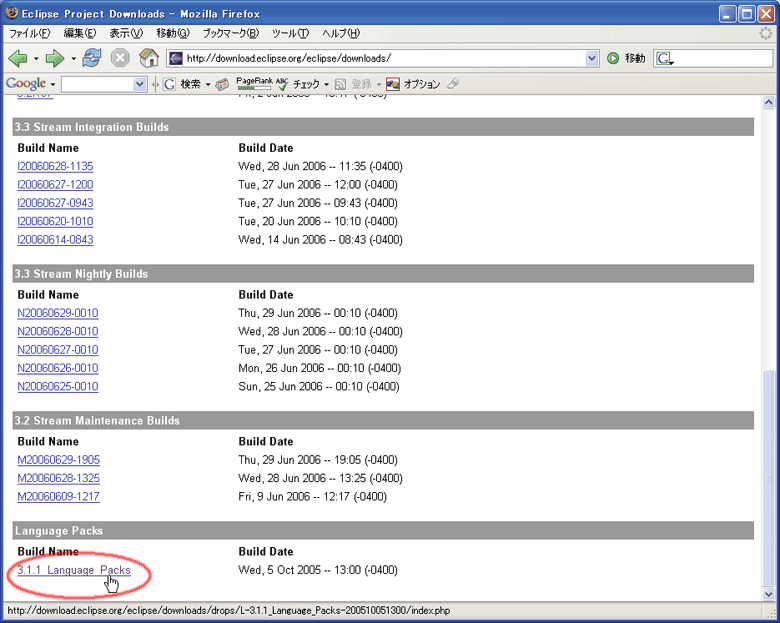Click the address bar URL field
This screenshot has width=780, height=623.
pos(383,59)
